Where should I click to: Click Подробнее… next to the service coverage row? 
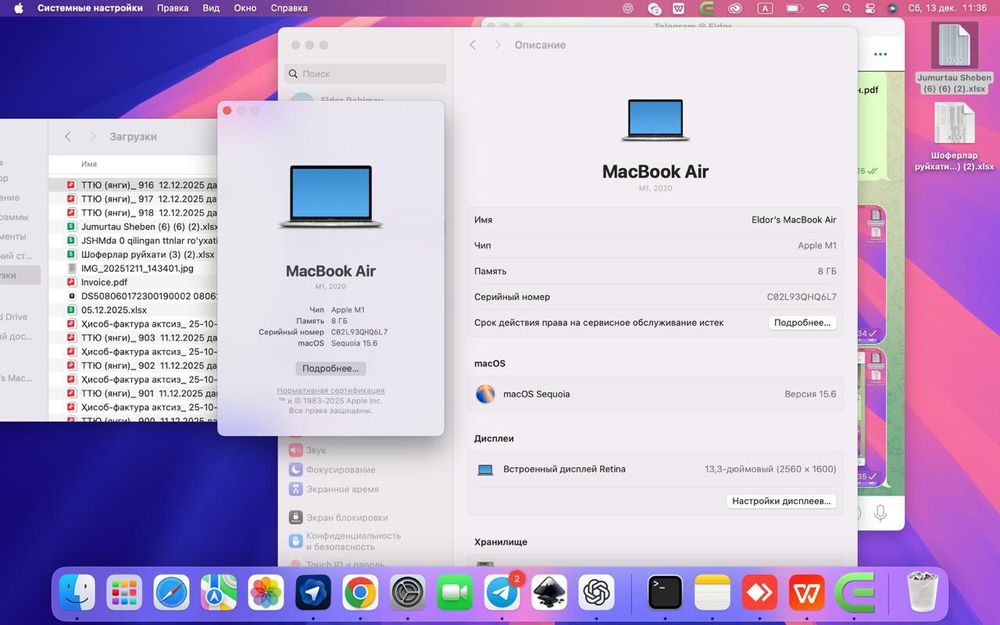(x=802, y=323)
